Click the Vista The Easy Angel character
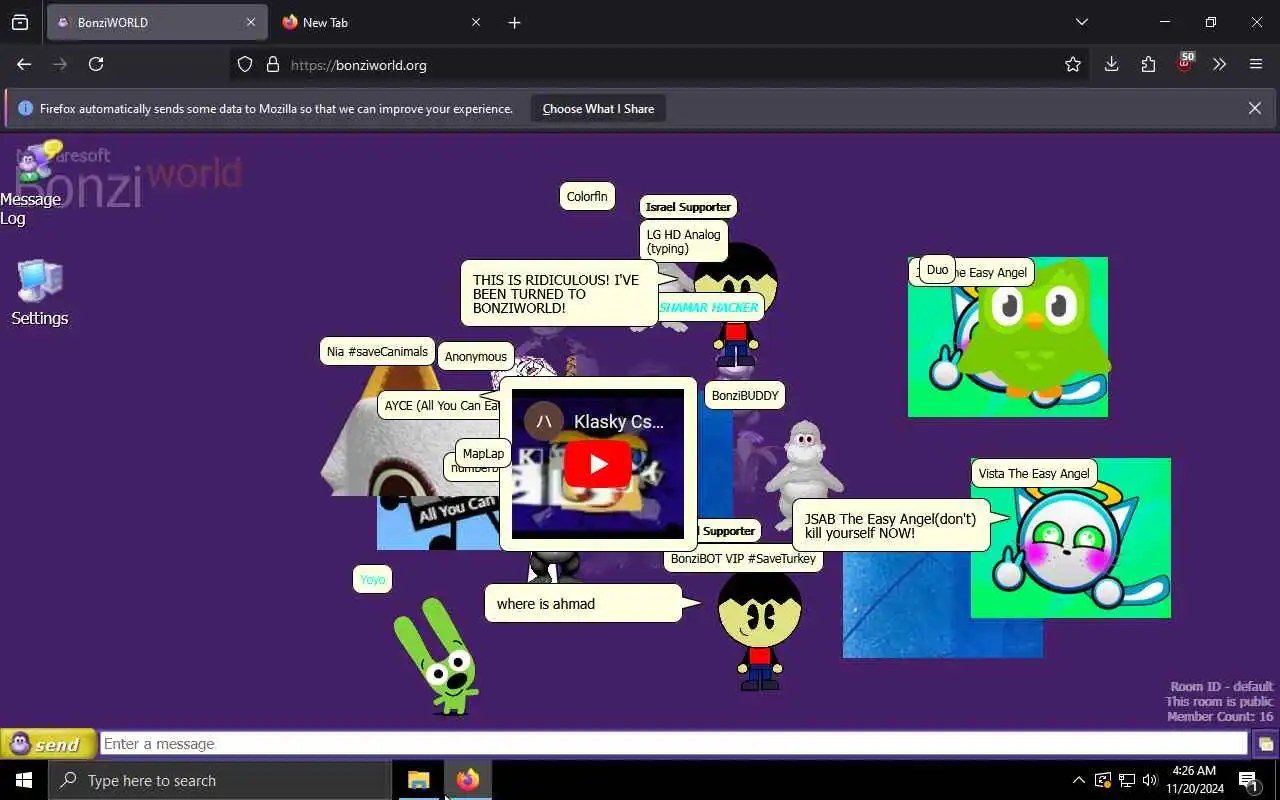The image size is (1280, 800). click(x=1070, y=540)
